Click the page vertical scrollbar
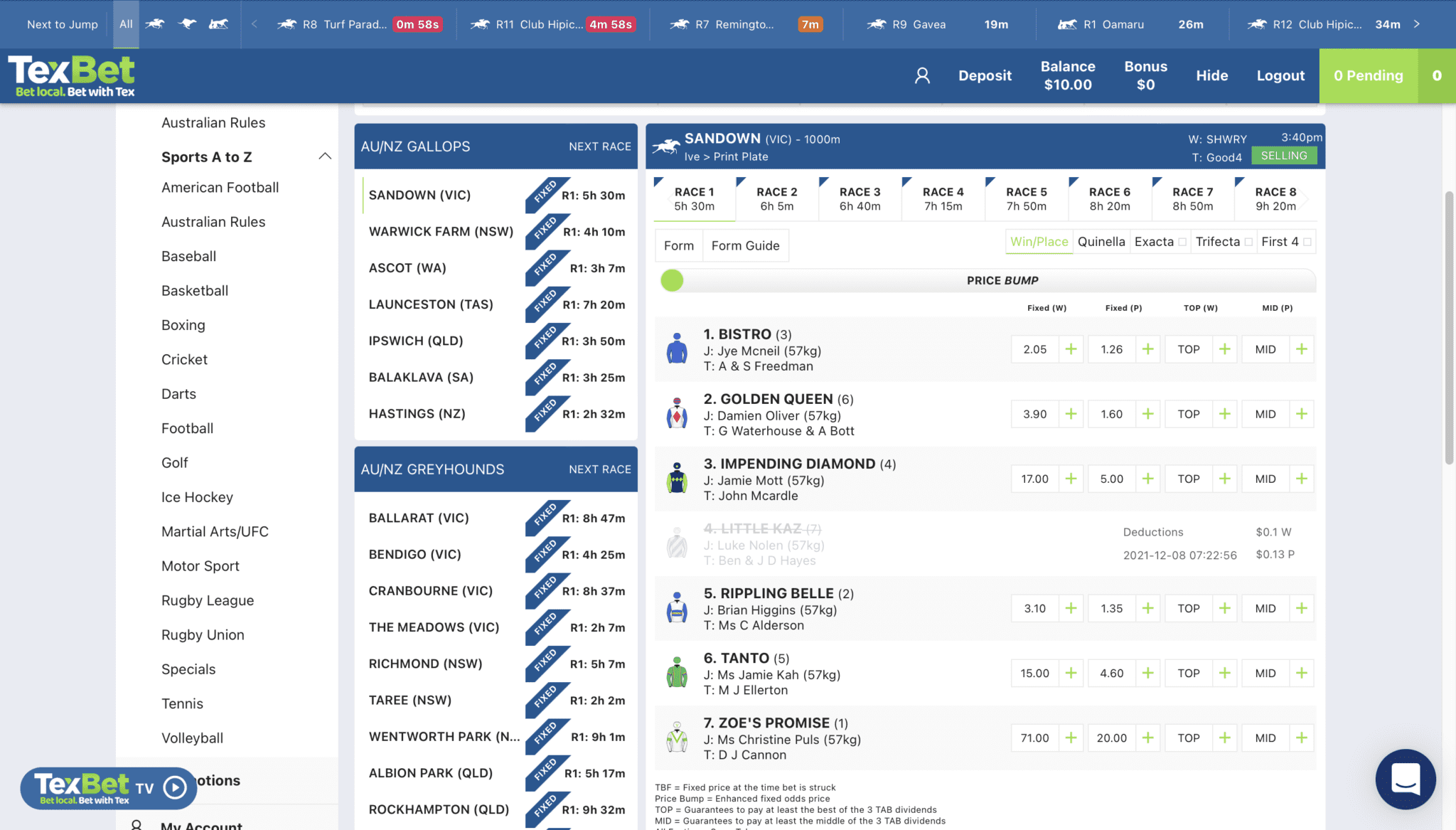Screen dimensions: 1456x830 pos(1449,327)
